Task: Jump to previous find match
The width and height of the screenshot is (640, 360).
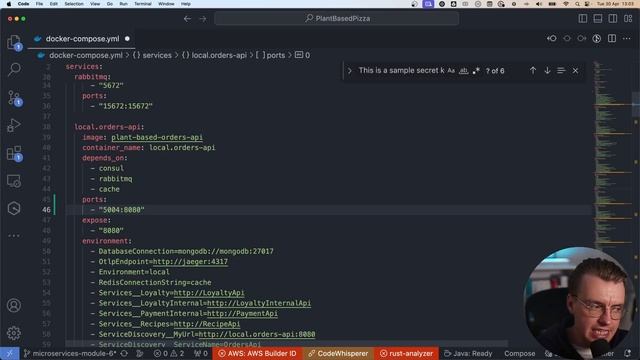Action: pyautogui.click(x=533, y=71)
